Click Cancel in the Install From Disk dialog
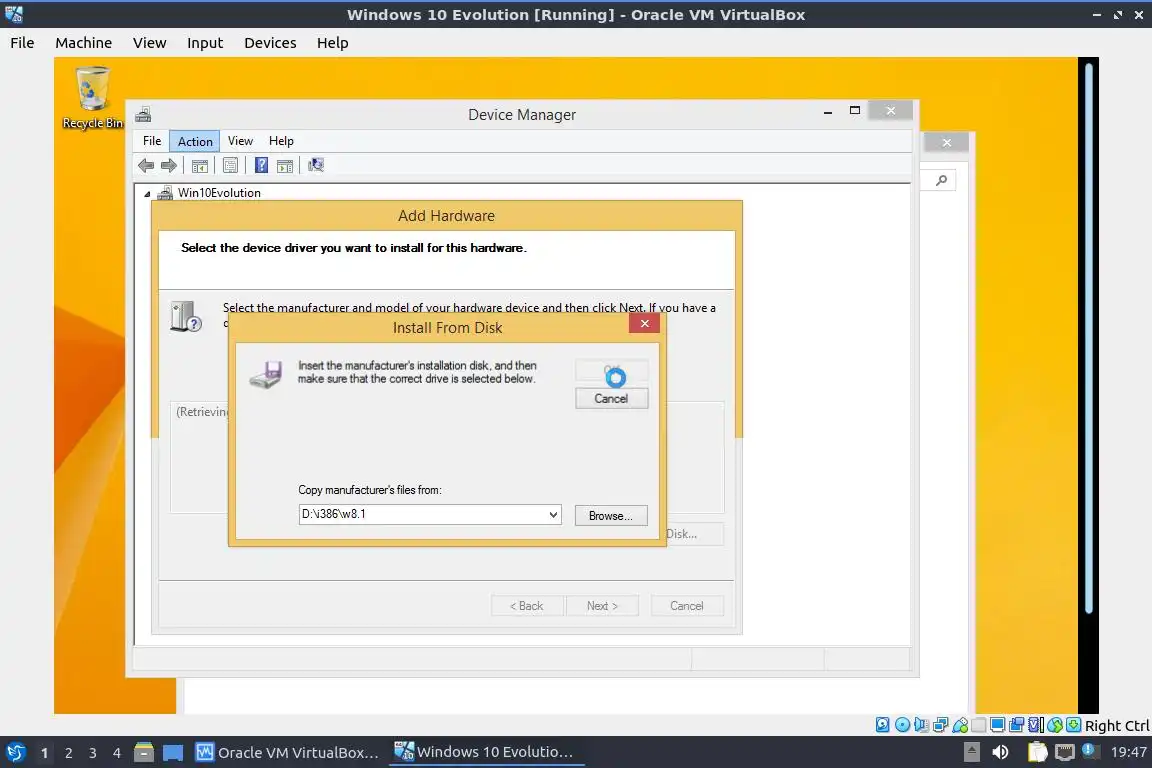The image size is (1152, 768). click(611, 398)
